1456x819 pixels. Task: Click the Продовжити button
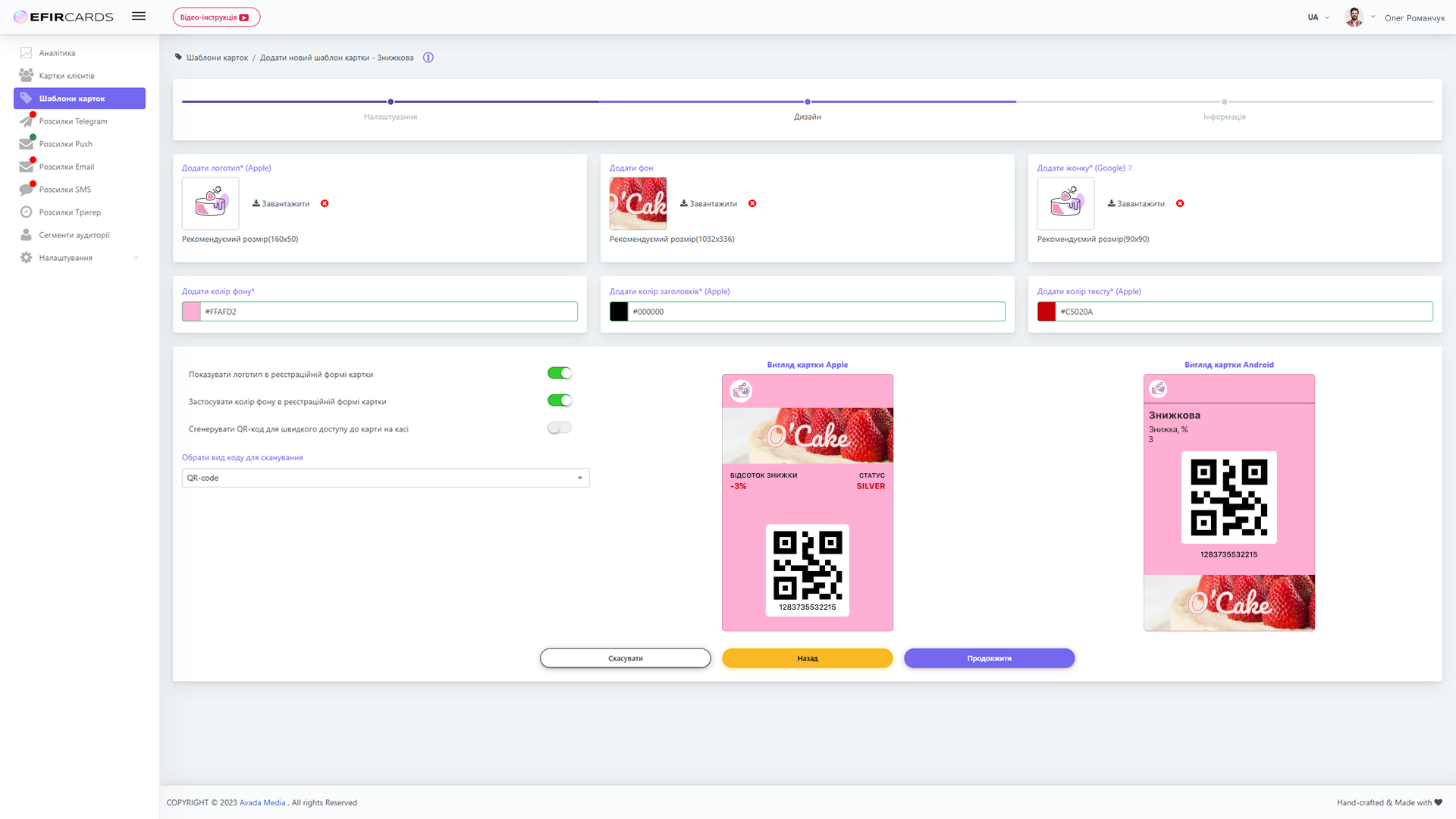point(989,657)
